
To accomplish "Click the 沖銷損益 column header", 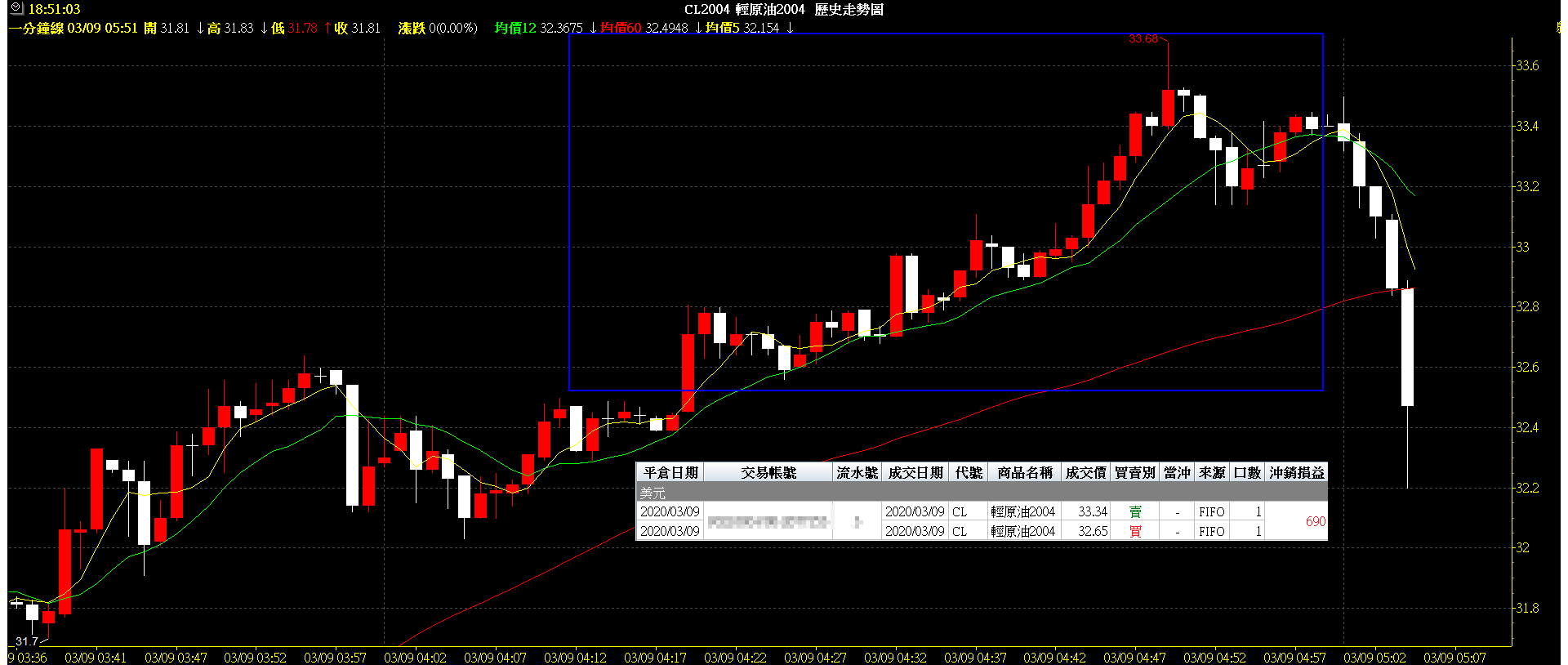I will 1296,472.
